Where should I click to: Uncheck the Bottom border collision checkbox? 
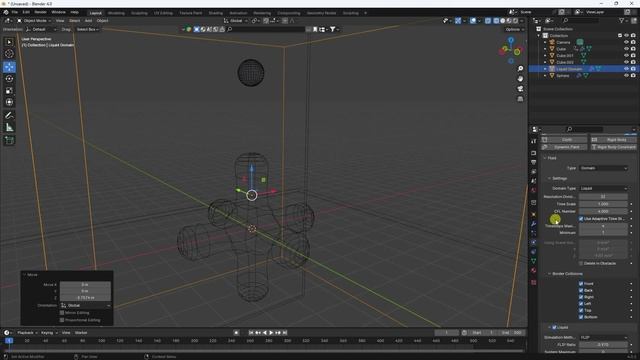pyautogui.click(x=581, y=317)
